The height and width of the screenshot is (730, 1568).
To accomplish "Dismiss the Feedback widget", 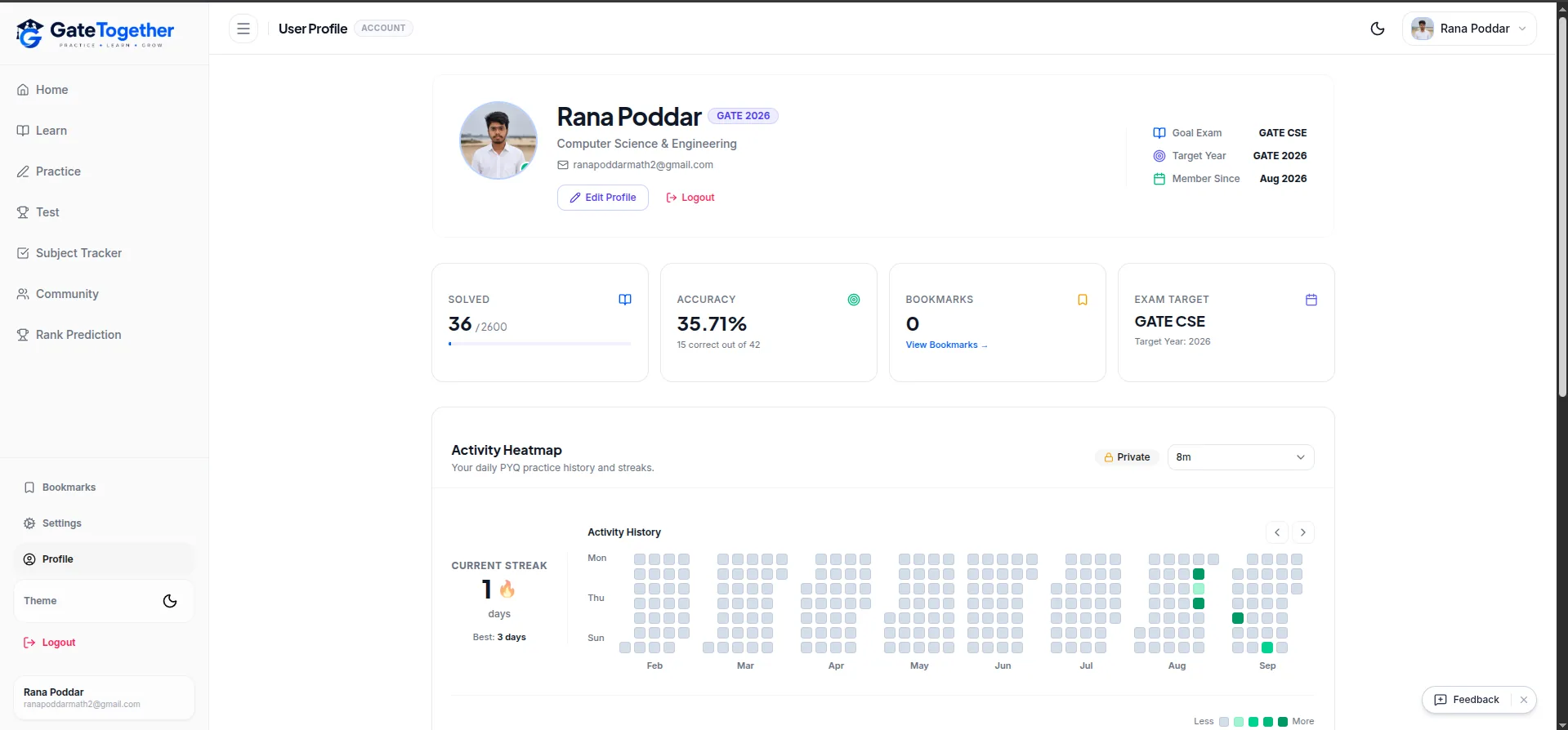I will [x=1524, y=700].
